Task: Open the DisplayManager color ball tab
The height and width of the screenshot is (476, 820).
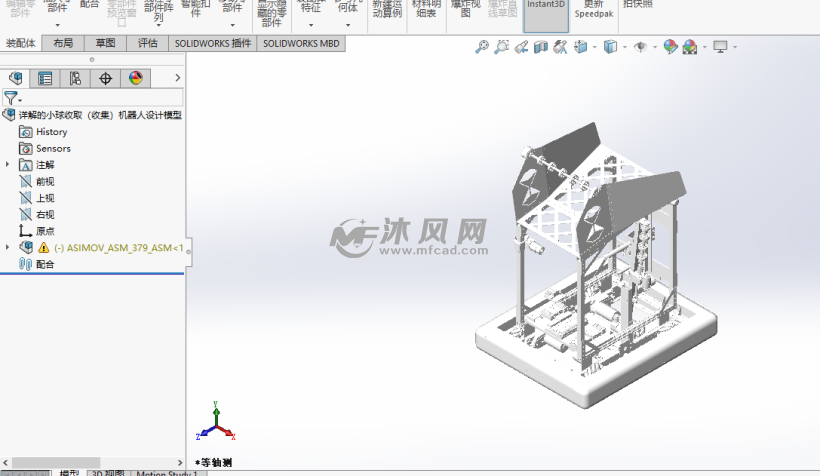Action: click(135, 78)
